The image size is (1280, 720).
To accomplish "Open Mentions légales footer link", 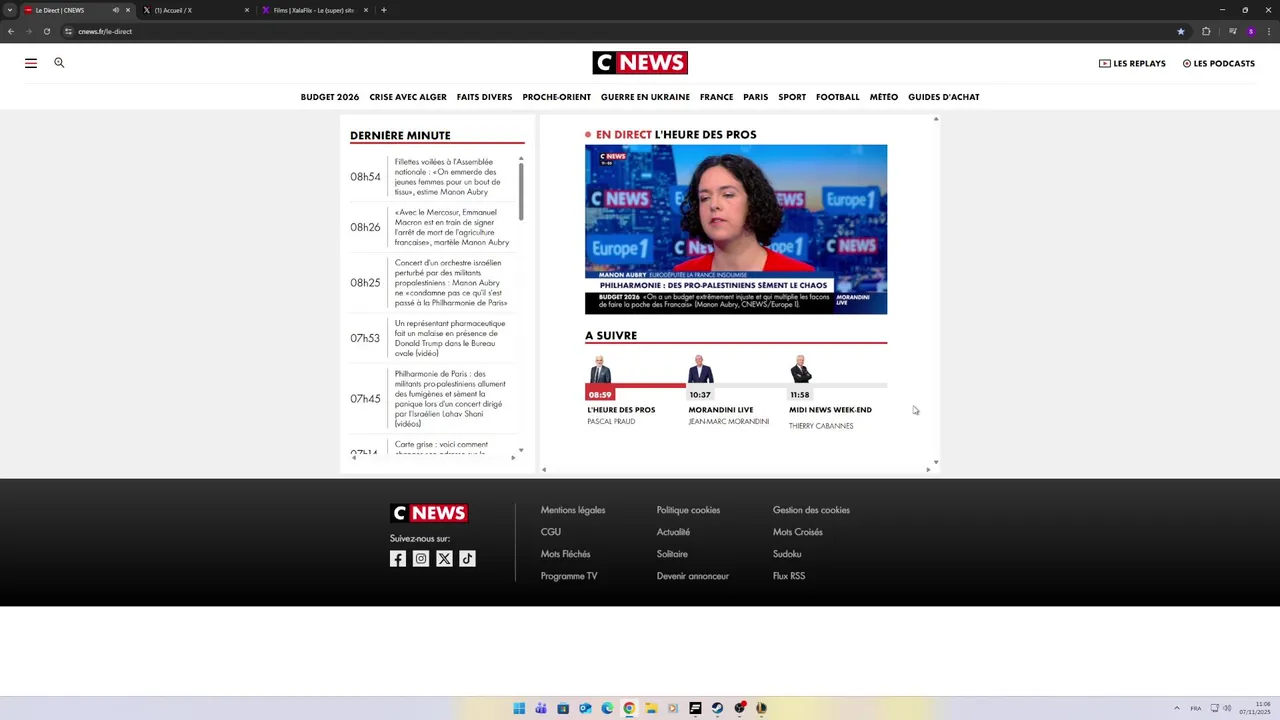I will 573,510.
